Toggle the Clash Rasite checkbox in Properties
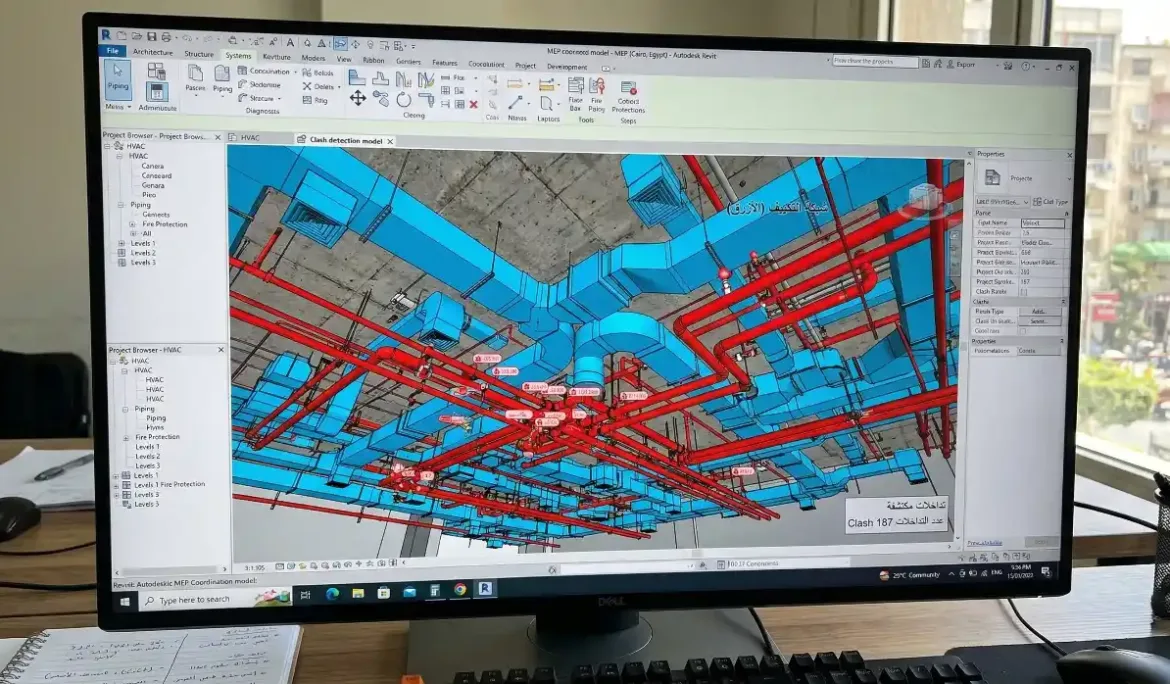The image size is (1170, 684). click(1023, 292)
